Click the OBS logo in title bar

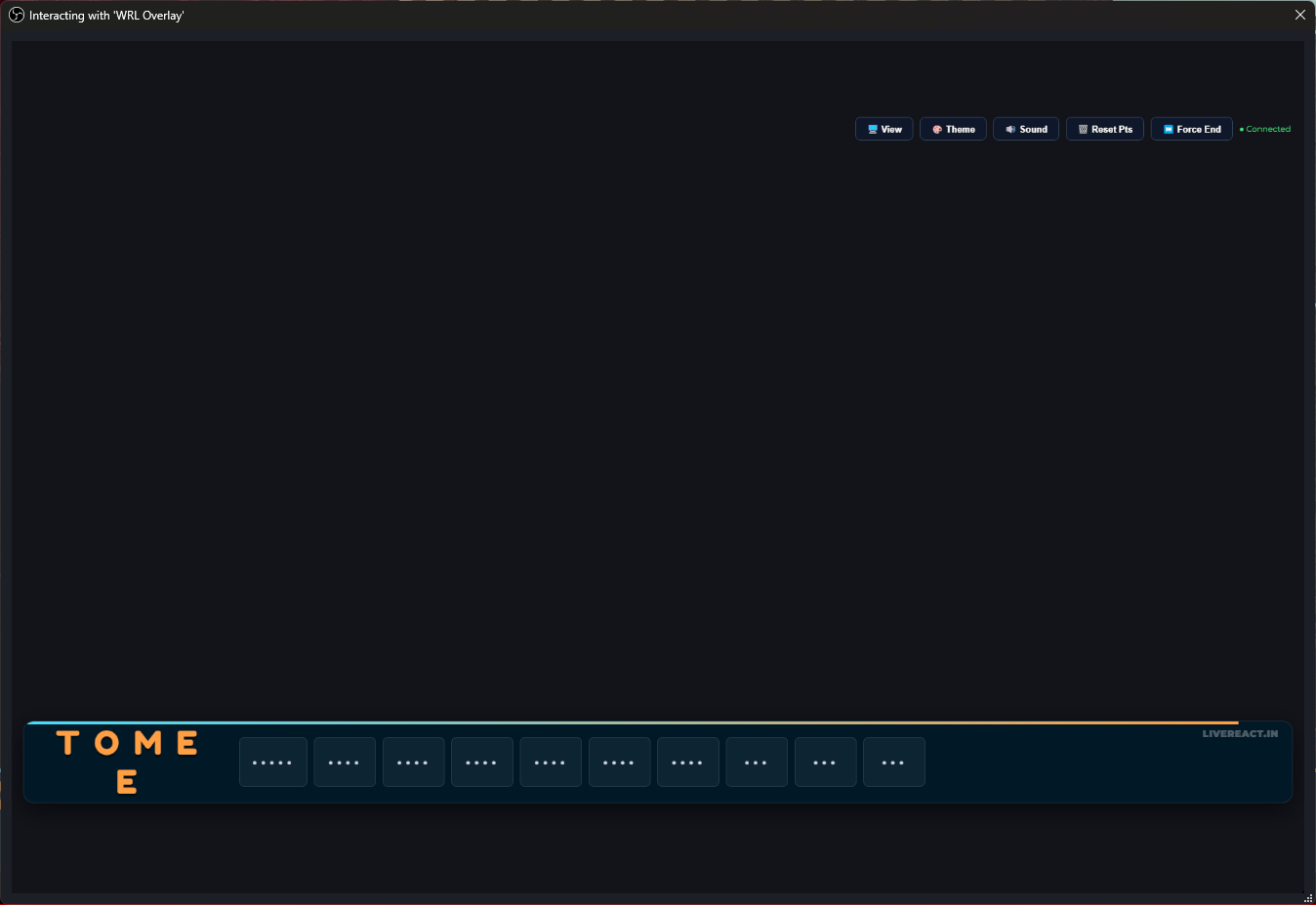click(16, 15)
